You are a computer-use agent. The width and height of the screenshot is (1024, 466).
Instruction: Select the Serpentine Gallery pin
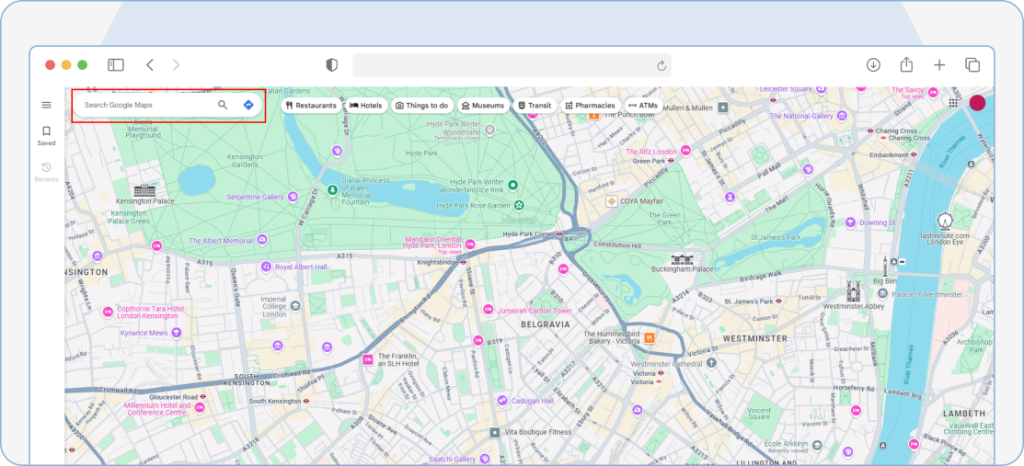(x=293, y=196)
